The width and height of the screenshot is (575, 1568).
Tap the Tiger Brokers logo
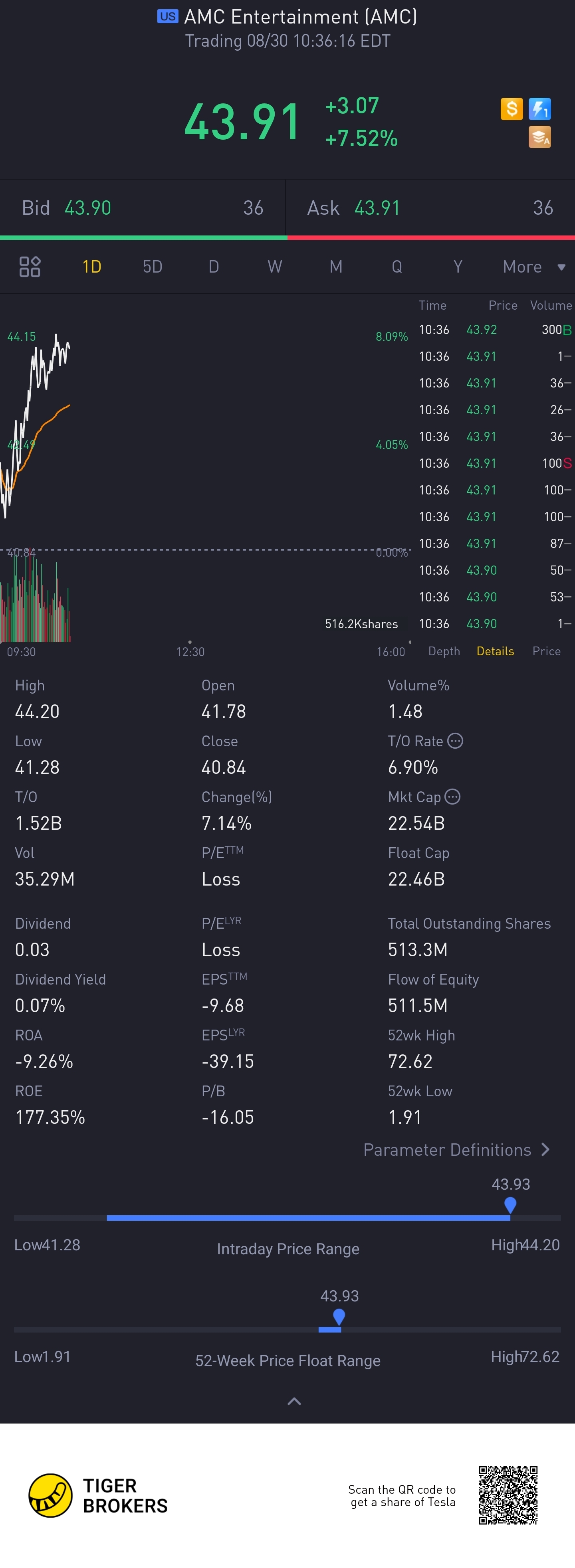pos(98,1495)
